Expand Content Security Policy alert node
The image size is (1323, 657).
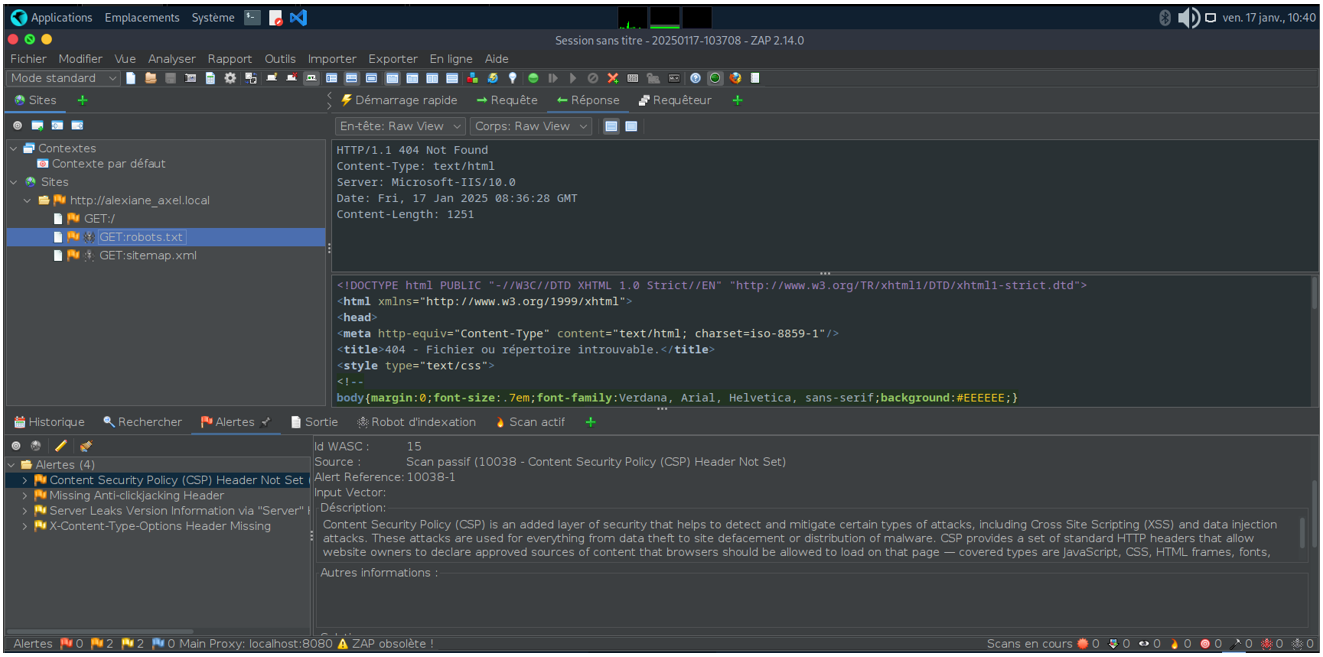[x=25, y=480]
